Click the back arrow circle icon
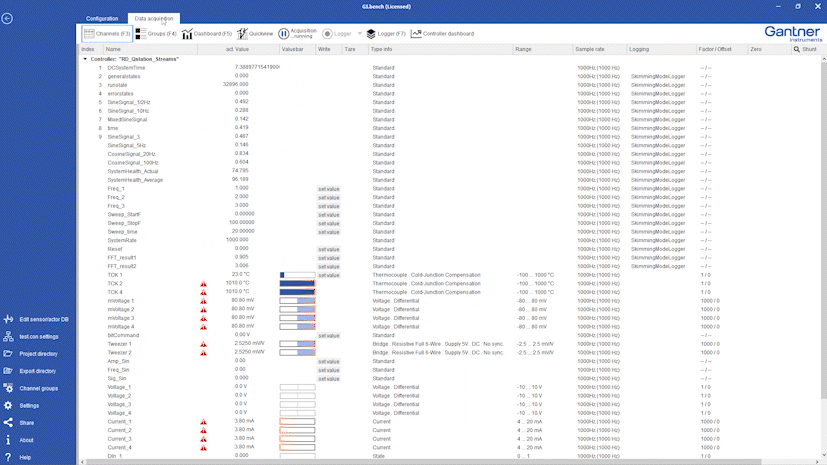Viewport: 827px width, 465px height. pyautogui.click(x=7, y=18)
